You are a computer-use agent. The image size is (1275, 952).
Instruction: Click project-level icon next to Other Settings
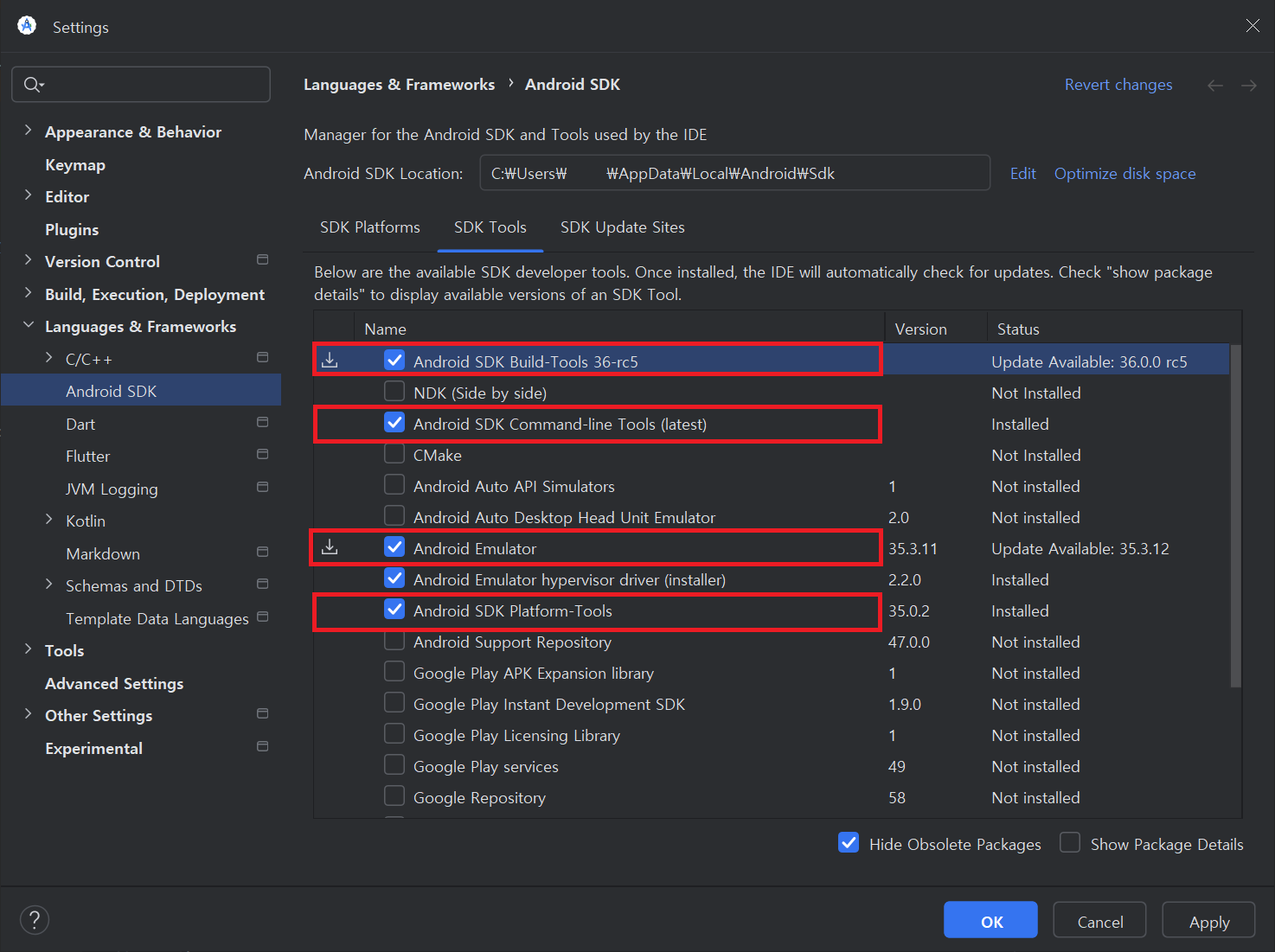[263, 713]
